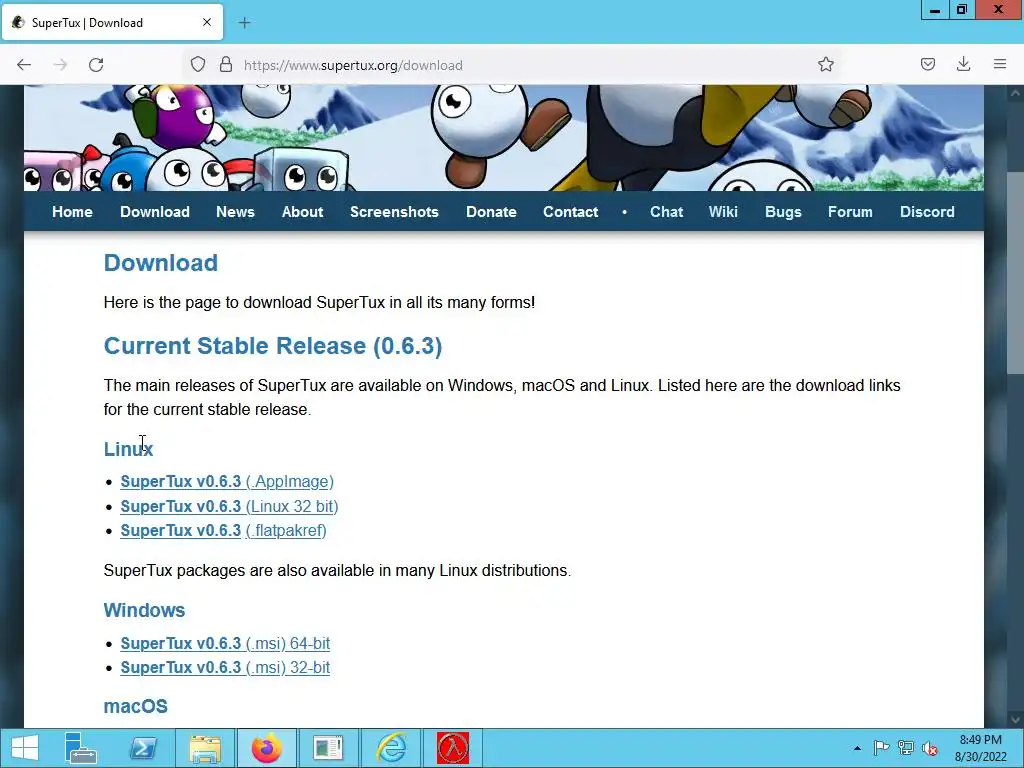Download SuperTux v0.6.3 msi 32-bit
The height and width of the screenshot is (768, 1024).
click(225, 667)
